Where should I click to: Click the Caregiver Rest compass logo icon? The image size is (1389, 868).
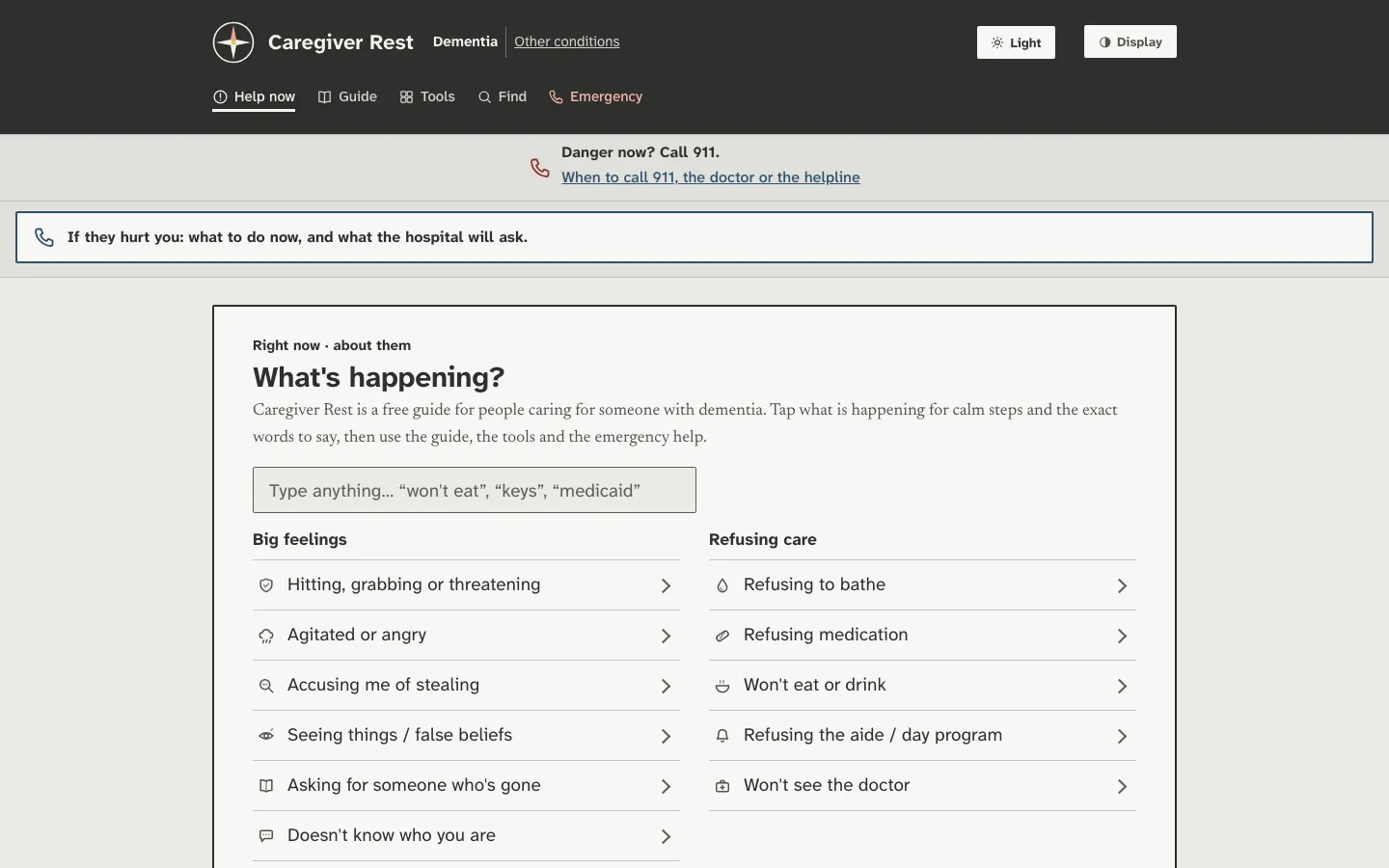(233, 42)
